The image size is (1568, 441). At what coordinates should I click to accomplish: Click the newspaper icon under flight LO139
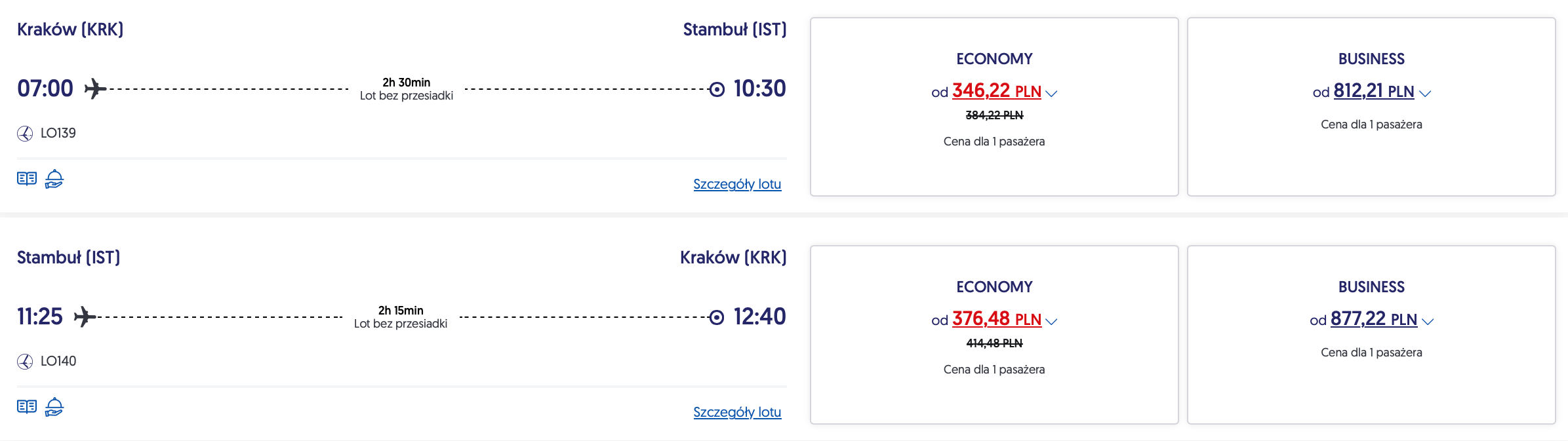[27, 179]
